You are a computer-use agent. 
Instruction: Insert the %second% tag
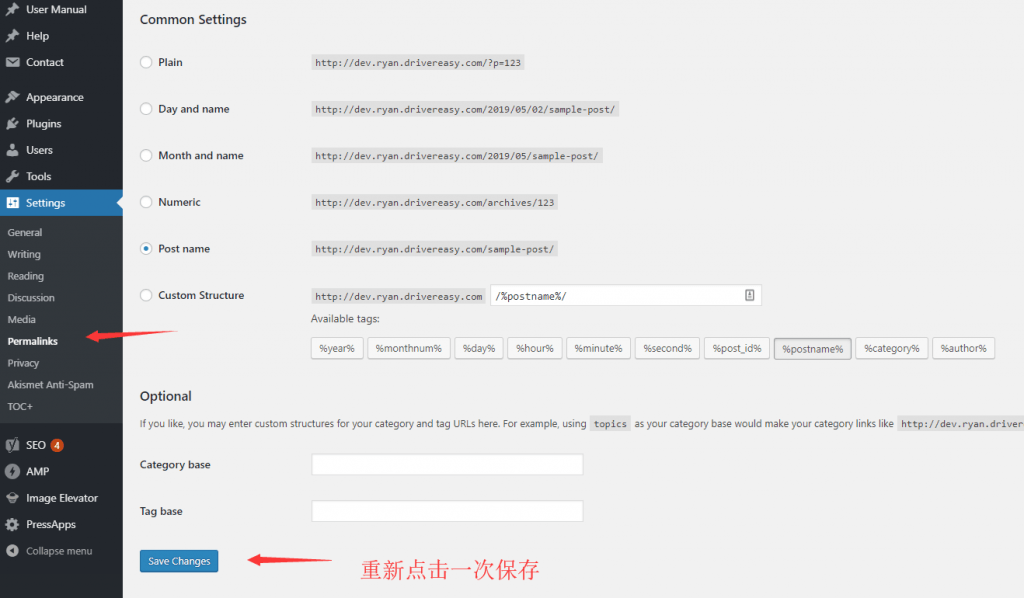pos(667,349)
